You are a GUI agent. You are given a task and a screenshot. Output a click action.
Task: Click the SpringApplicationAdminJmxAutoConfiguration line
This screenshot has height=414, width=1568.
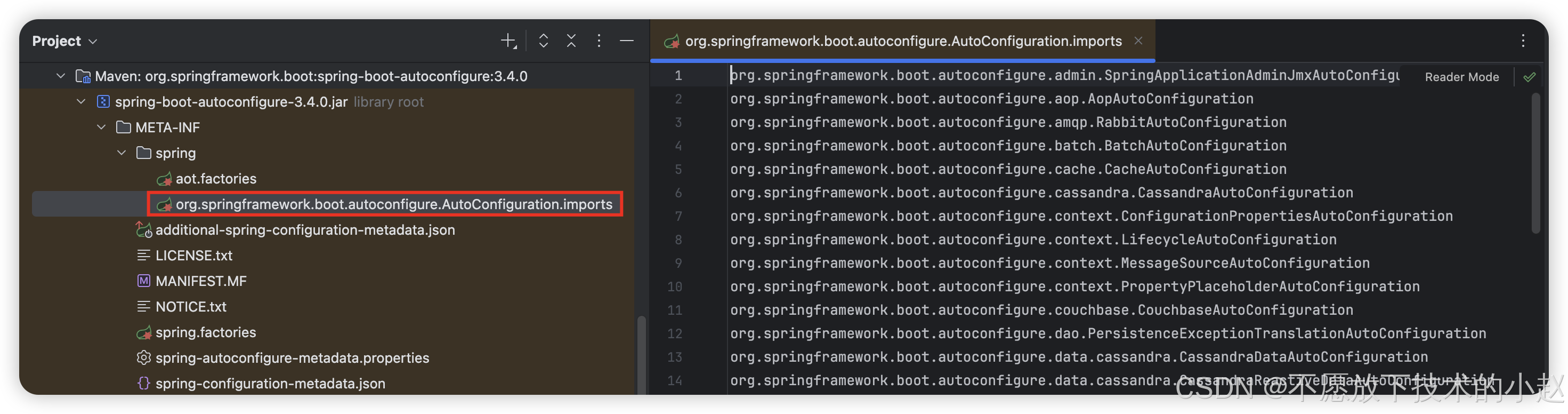1064,76
